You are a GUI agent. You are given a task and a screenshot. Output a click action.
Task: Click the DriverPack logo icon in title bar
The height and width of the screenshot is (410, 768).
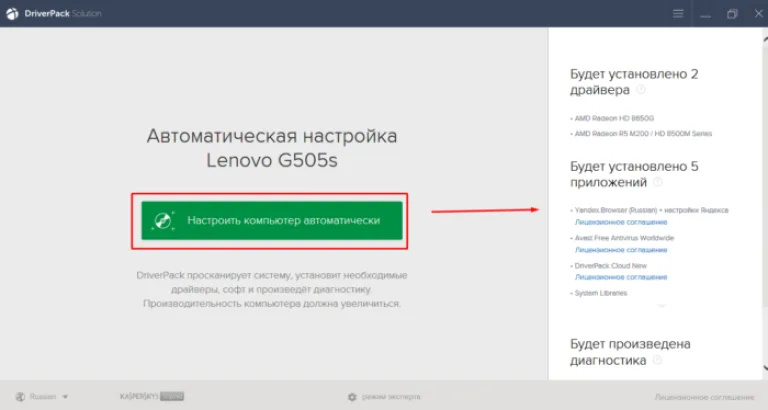(12, 14)
